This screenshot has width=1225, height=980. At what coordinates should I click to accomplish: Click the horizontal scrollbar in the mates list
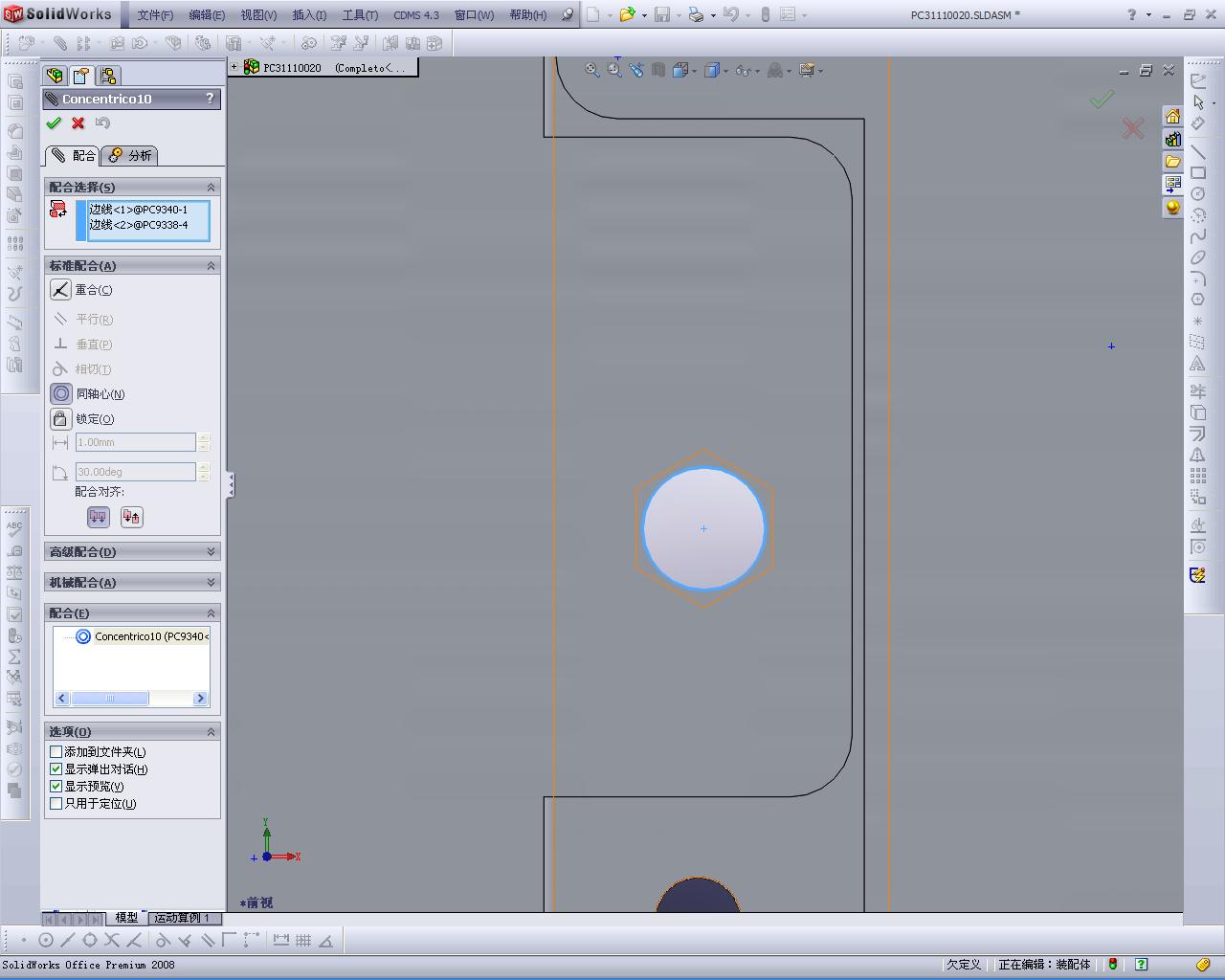point(109,699)
